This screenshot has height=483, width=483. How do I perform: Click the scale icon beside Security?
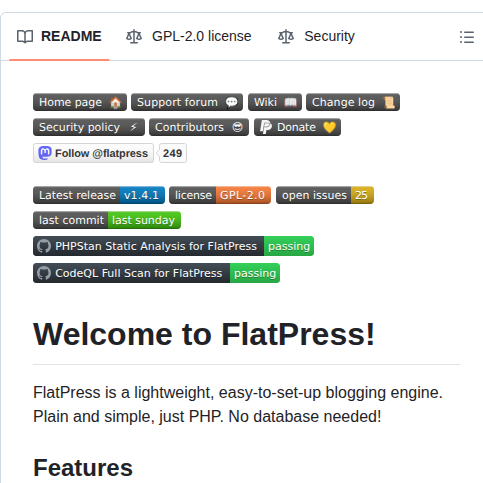point(286,37)
